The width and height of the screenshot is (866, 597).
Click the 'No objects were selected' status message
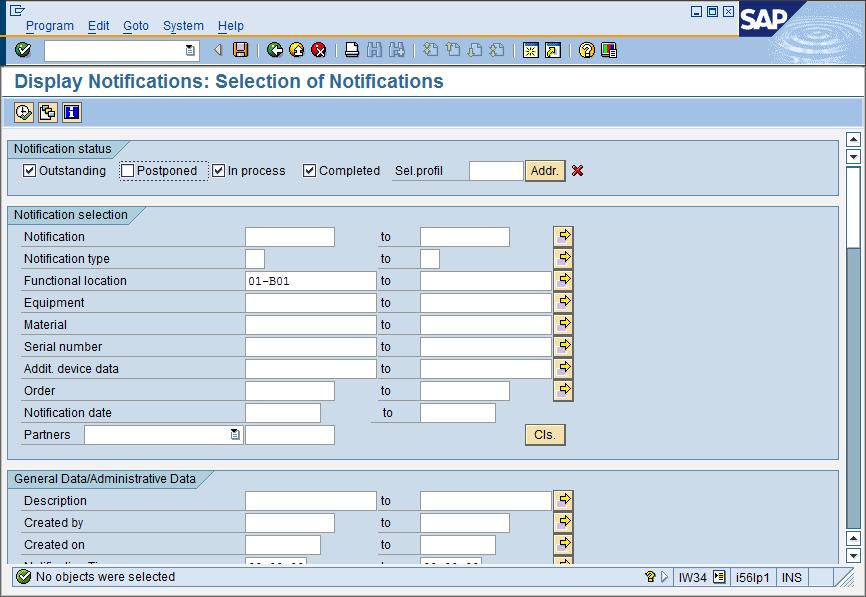[x=105, y=577]
